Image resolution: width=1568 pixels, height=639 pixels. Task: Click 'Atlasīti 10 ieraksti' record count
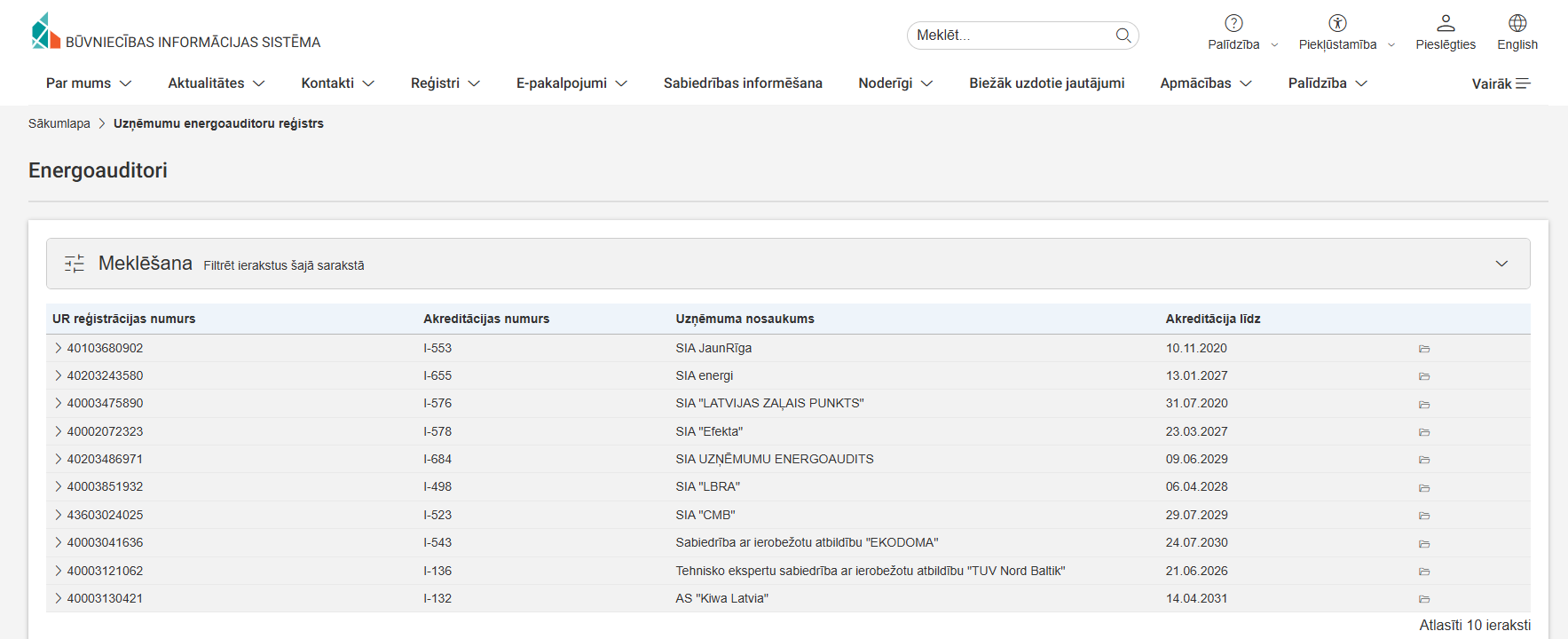pyautogui.click(x=1475, y=625)
